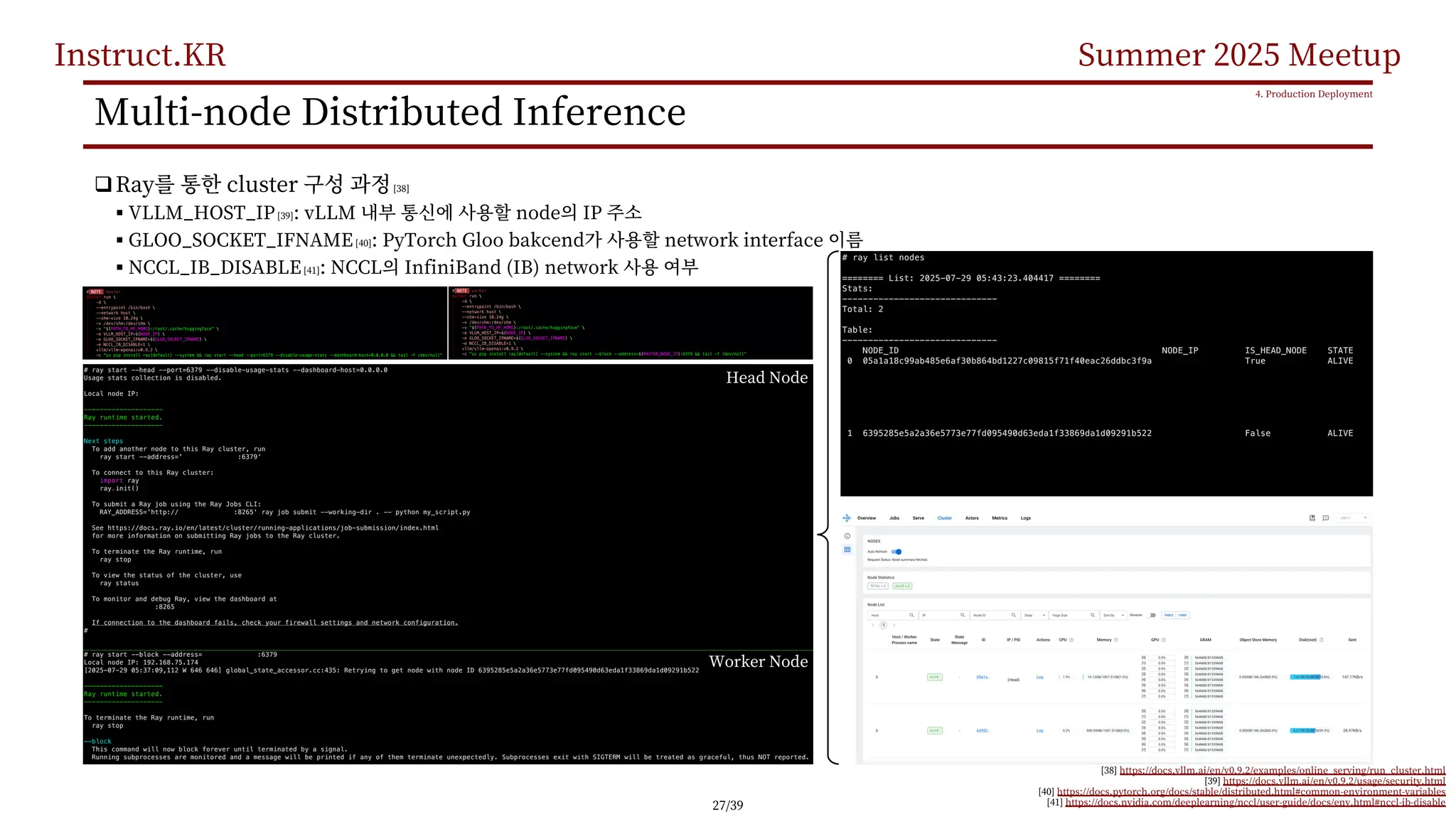Select the table view icon in dashboard sidebar
Screen dimensions: 1456x819
pos(847,550)
